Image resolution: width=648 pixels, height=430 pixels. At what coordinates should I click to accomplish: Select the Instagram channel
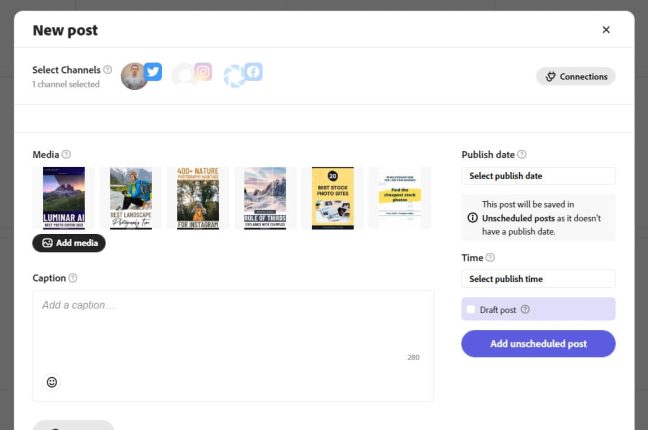pyautogui.click(x=193, y=74)
